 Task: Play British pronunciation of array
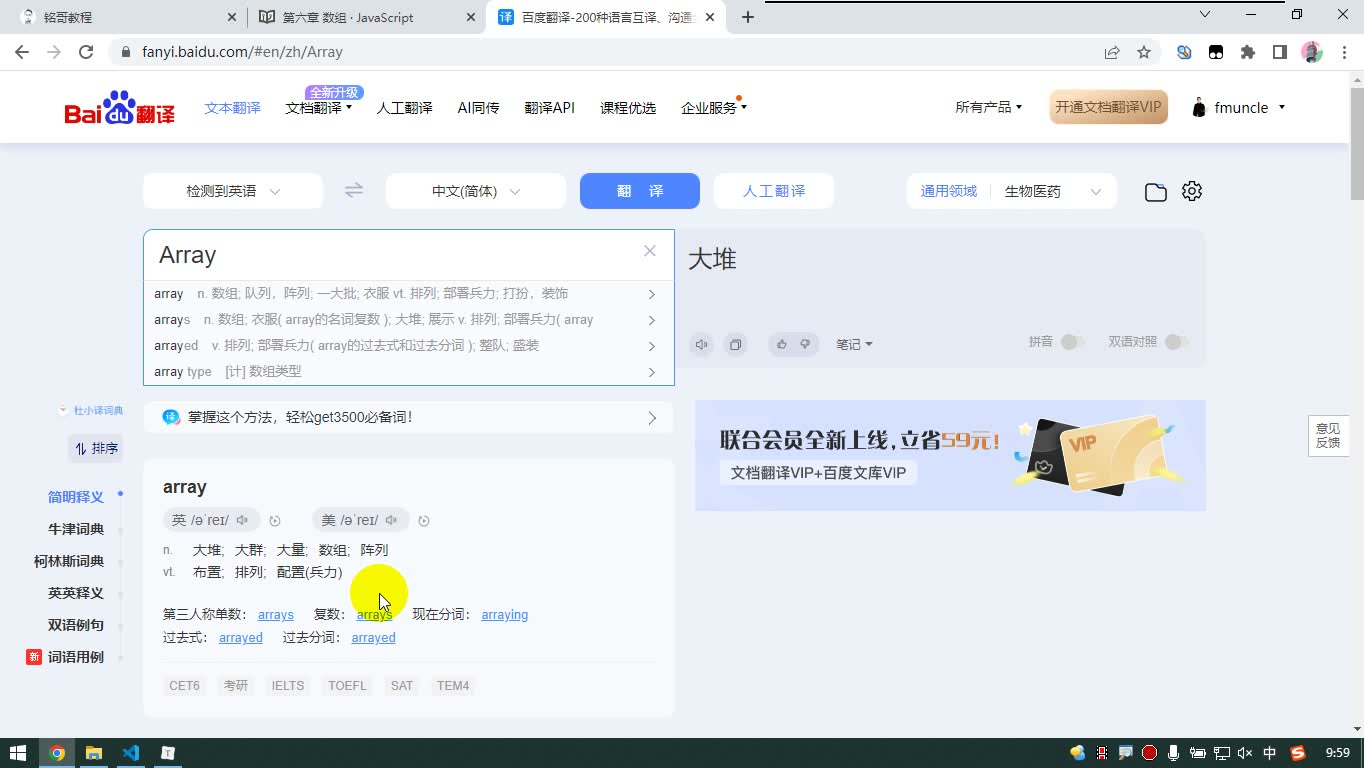pos(242,520)
